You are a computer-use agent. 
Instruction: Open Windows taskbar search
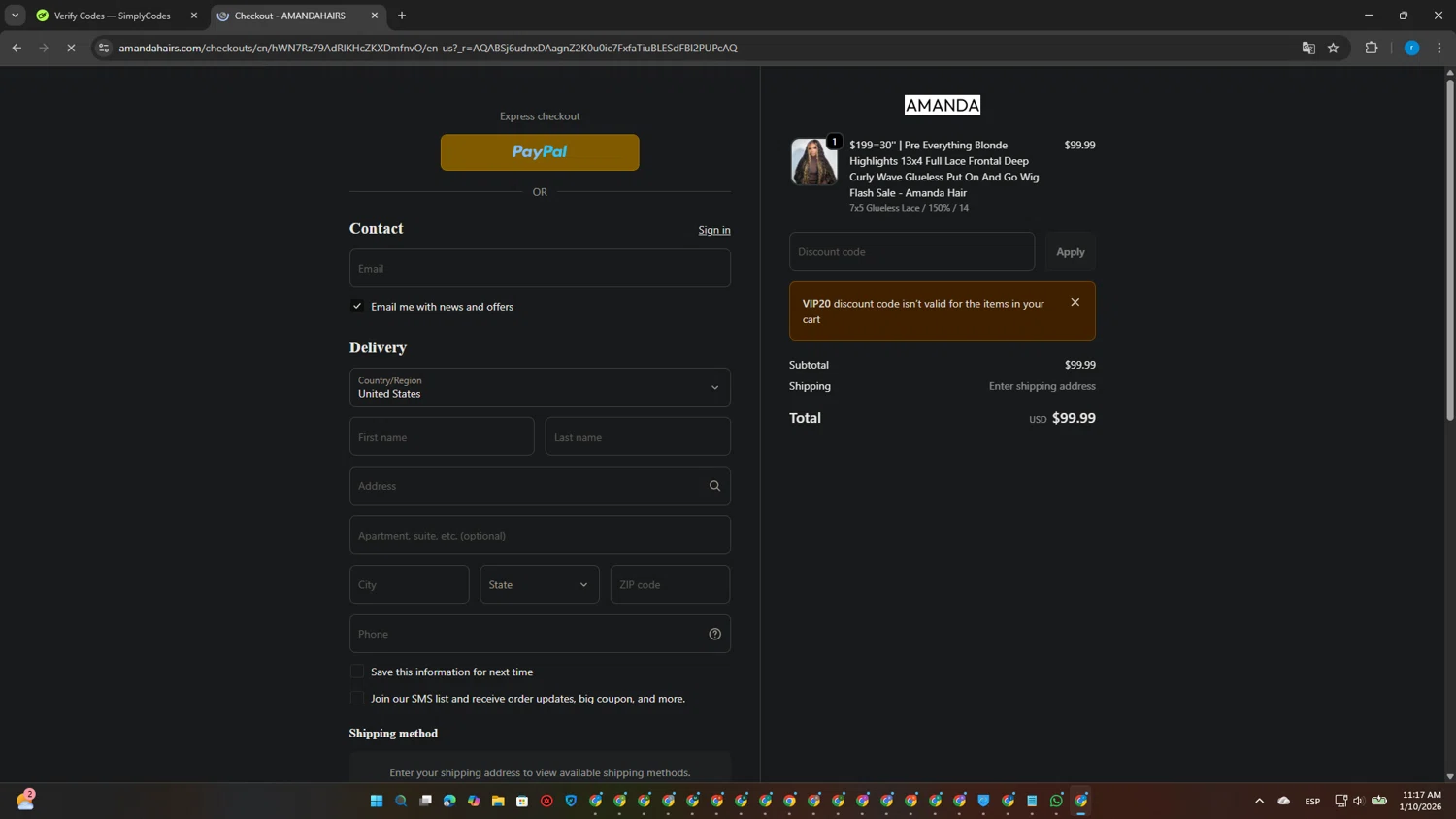[x=401, y=801]
